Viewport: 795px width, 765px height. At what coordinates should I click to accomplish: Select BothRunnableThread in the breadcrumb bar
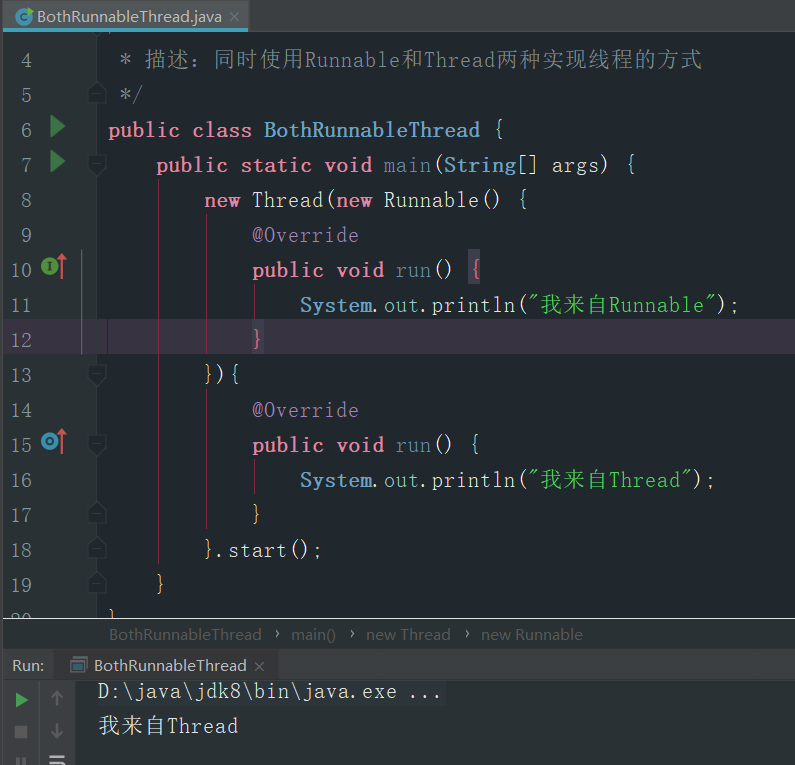(185, 635)
